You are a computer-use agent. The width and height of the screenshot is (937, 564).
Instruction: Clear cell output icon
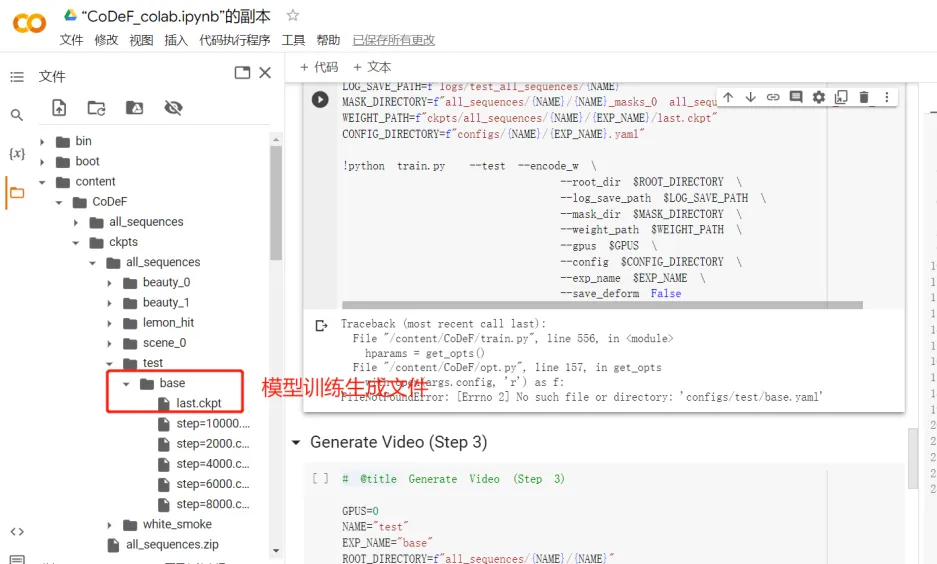[x=321, y=326]
